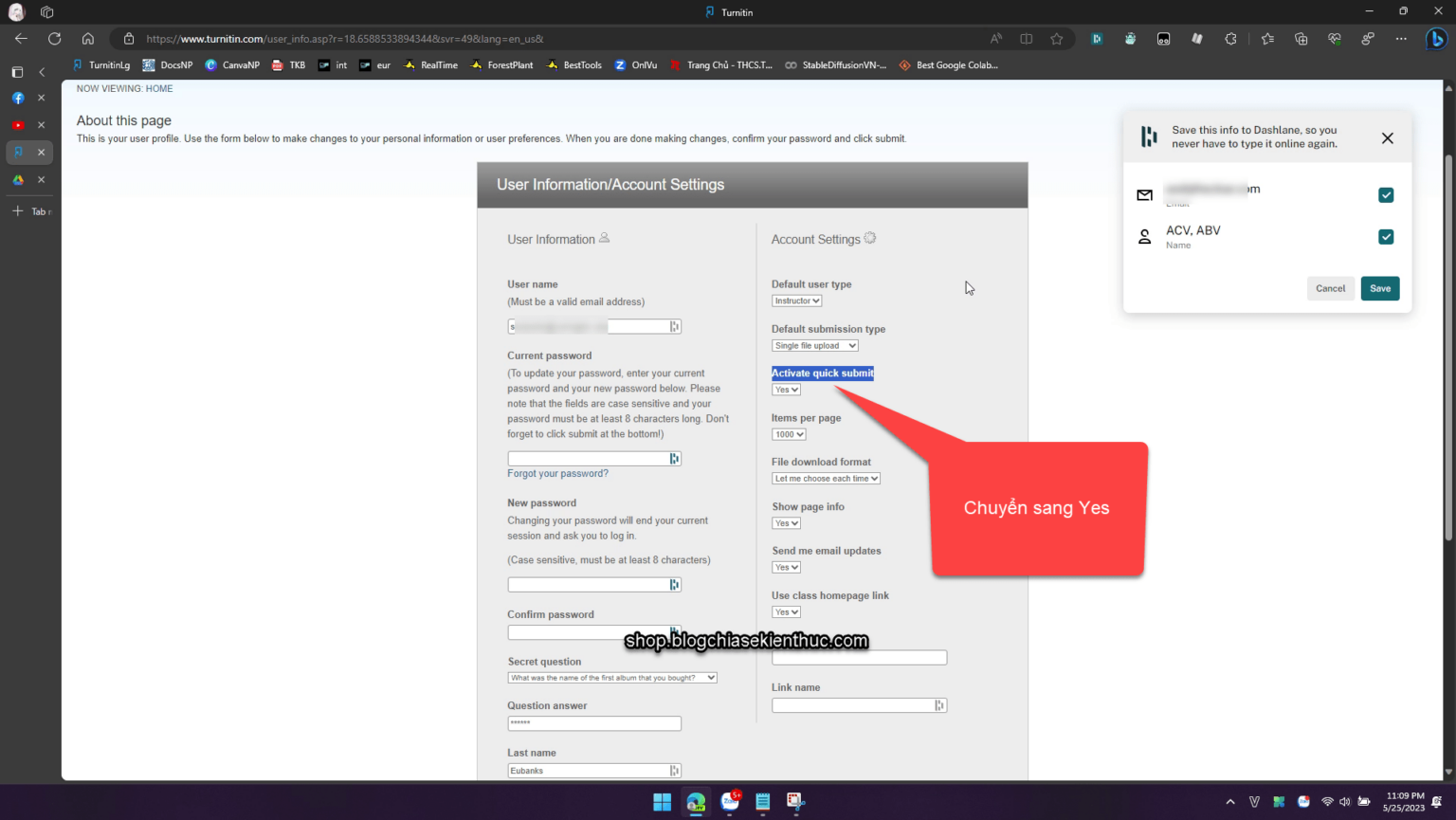1456x820 pixels.
Task: Click the Forgot your password link
Action: [557, 473]
